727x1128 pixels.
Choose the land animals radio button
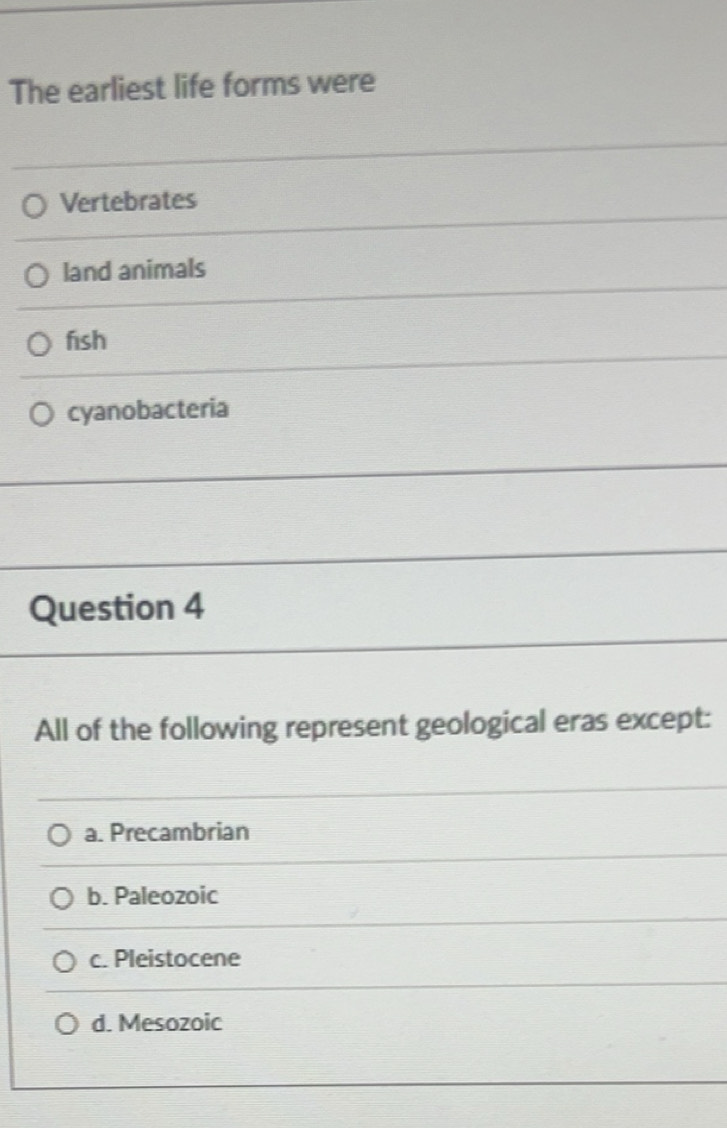point(37,275)
